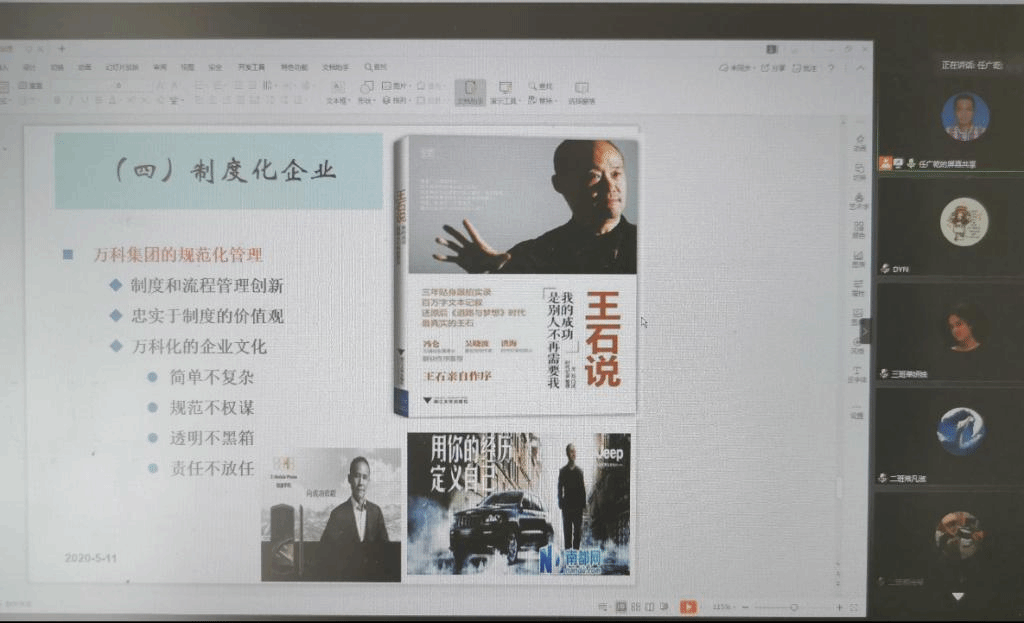Select the bullet 忠实于制度的价值观
The image size is (1024, 623).
click(x=208, y=316)
